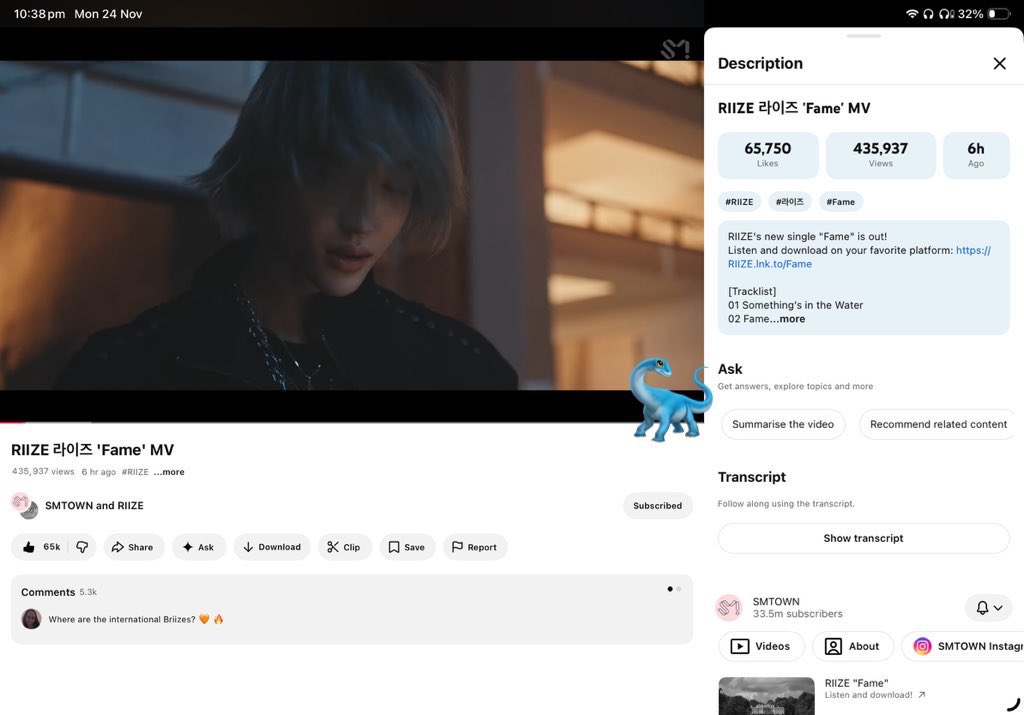1024x715 pixels.
Task: Share the RIIZE Fame video
Action: tap(133, 547)
